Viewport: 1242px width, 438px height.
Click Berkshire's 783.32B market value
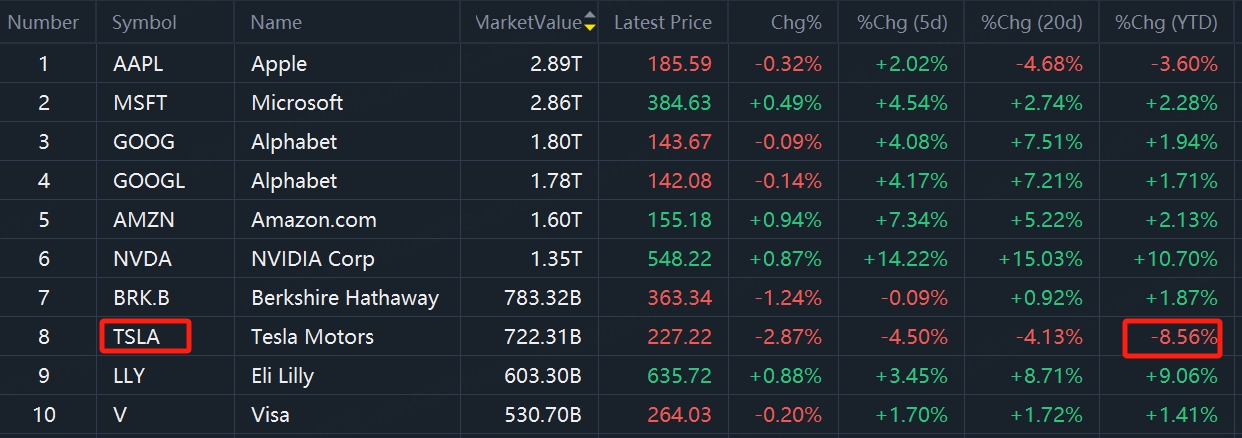click(x=542, y=298)
